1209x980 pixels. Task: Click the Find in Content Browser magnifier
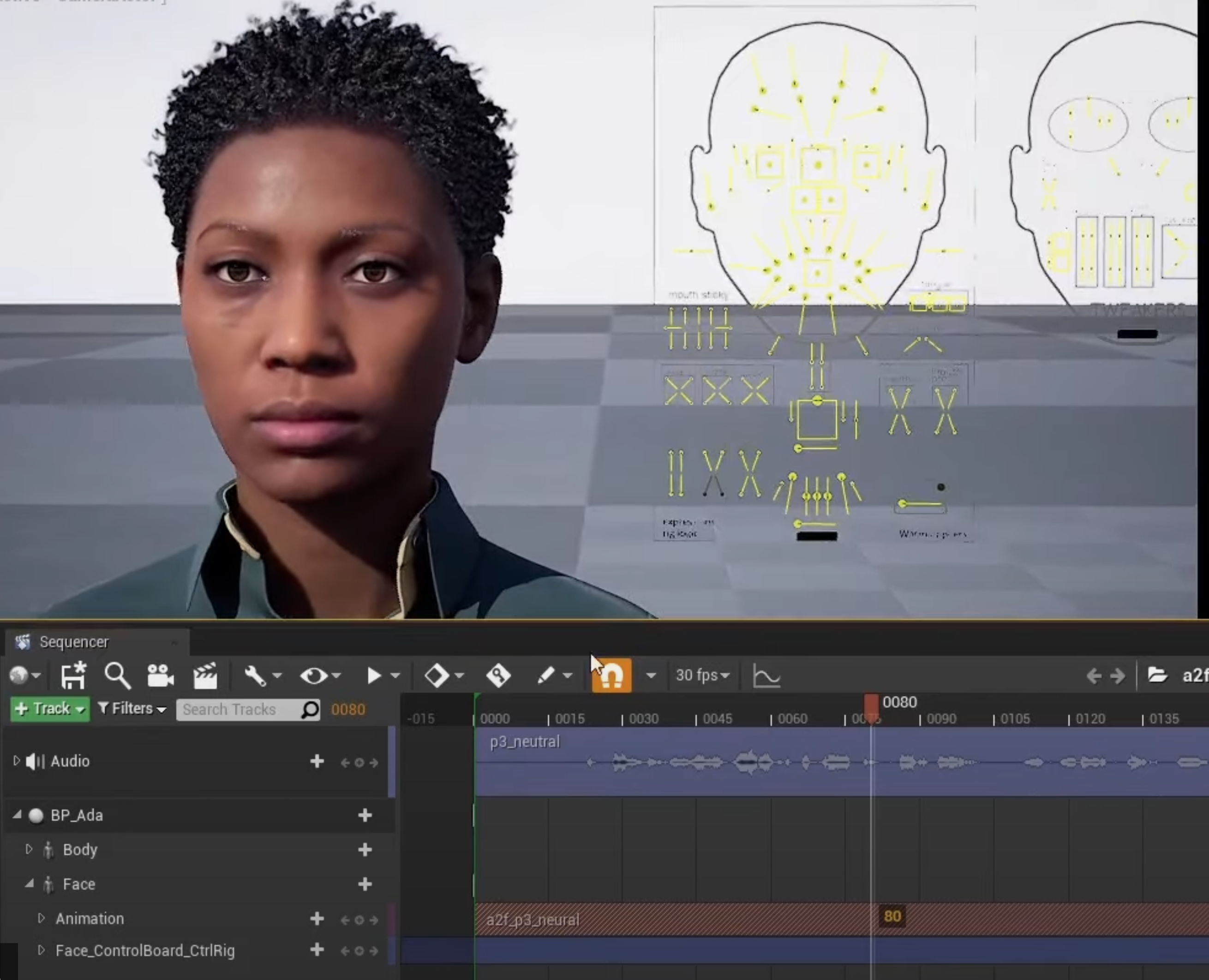click(117, 675)
